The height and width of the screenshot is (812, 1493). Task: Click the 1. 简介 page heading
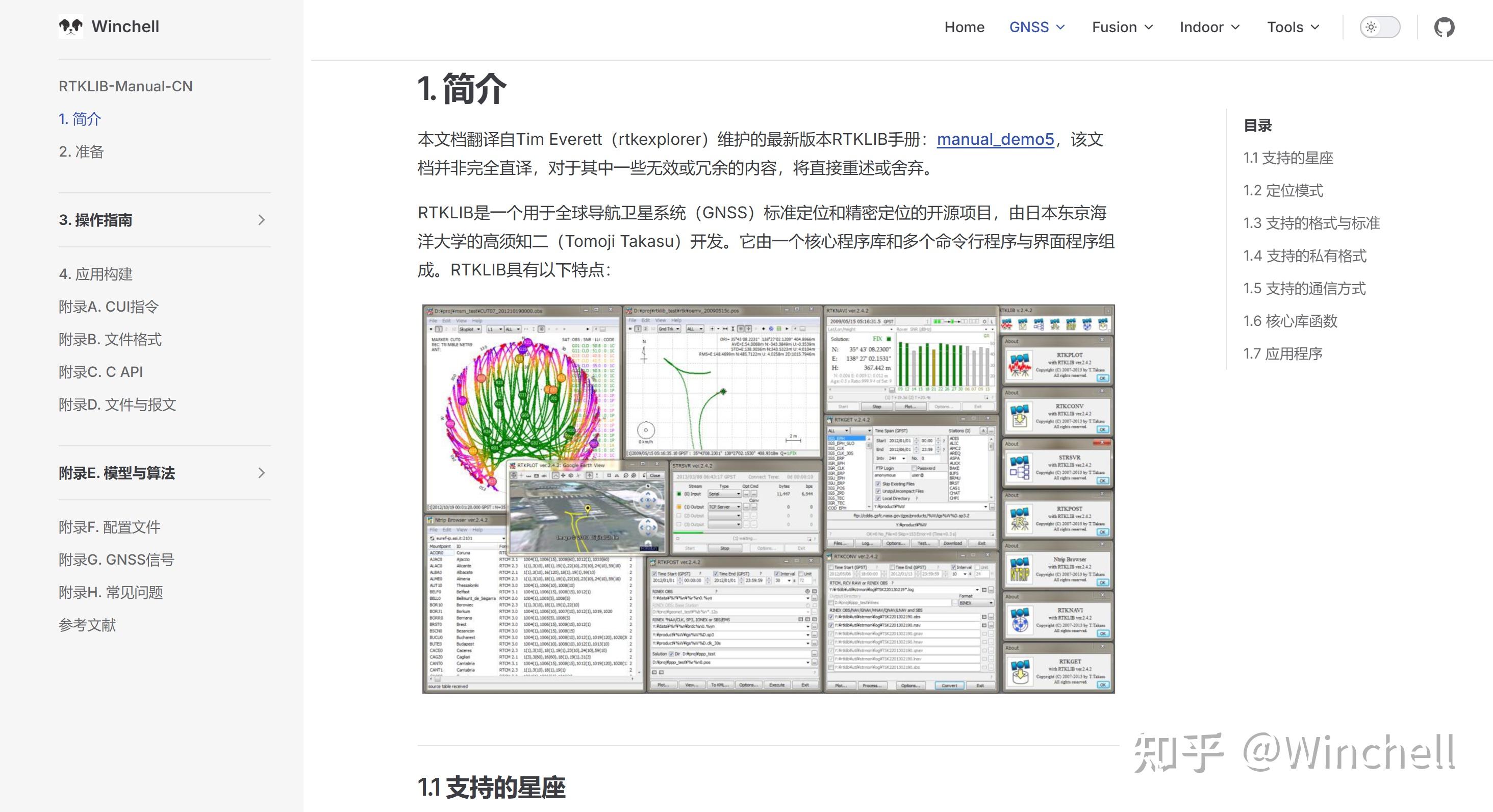[x=462, y=89]
